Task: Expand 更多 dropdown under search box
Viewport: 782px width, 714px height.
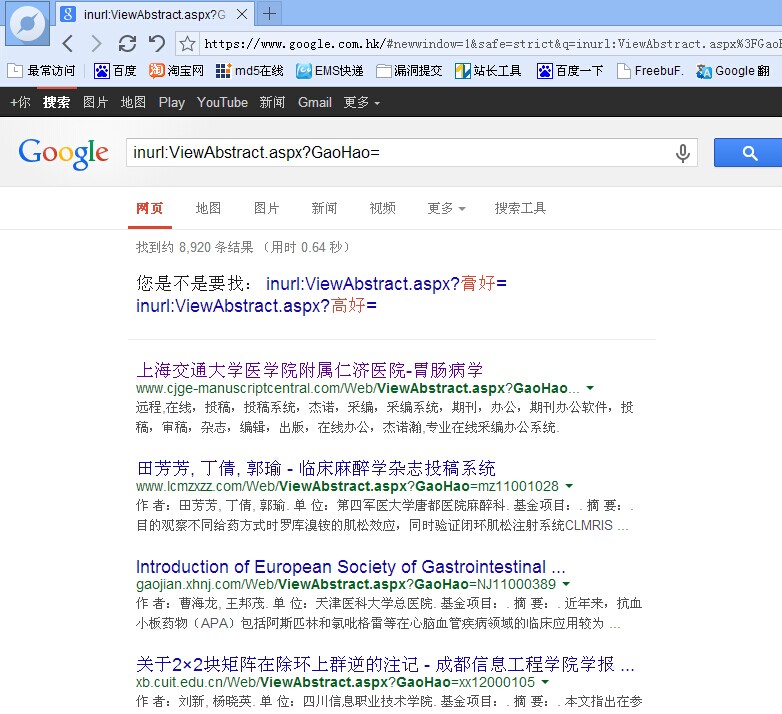Action: click(446, 208)
